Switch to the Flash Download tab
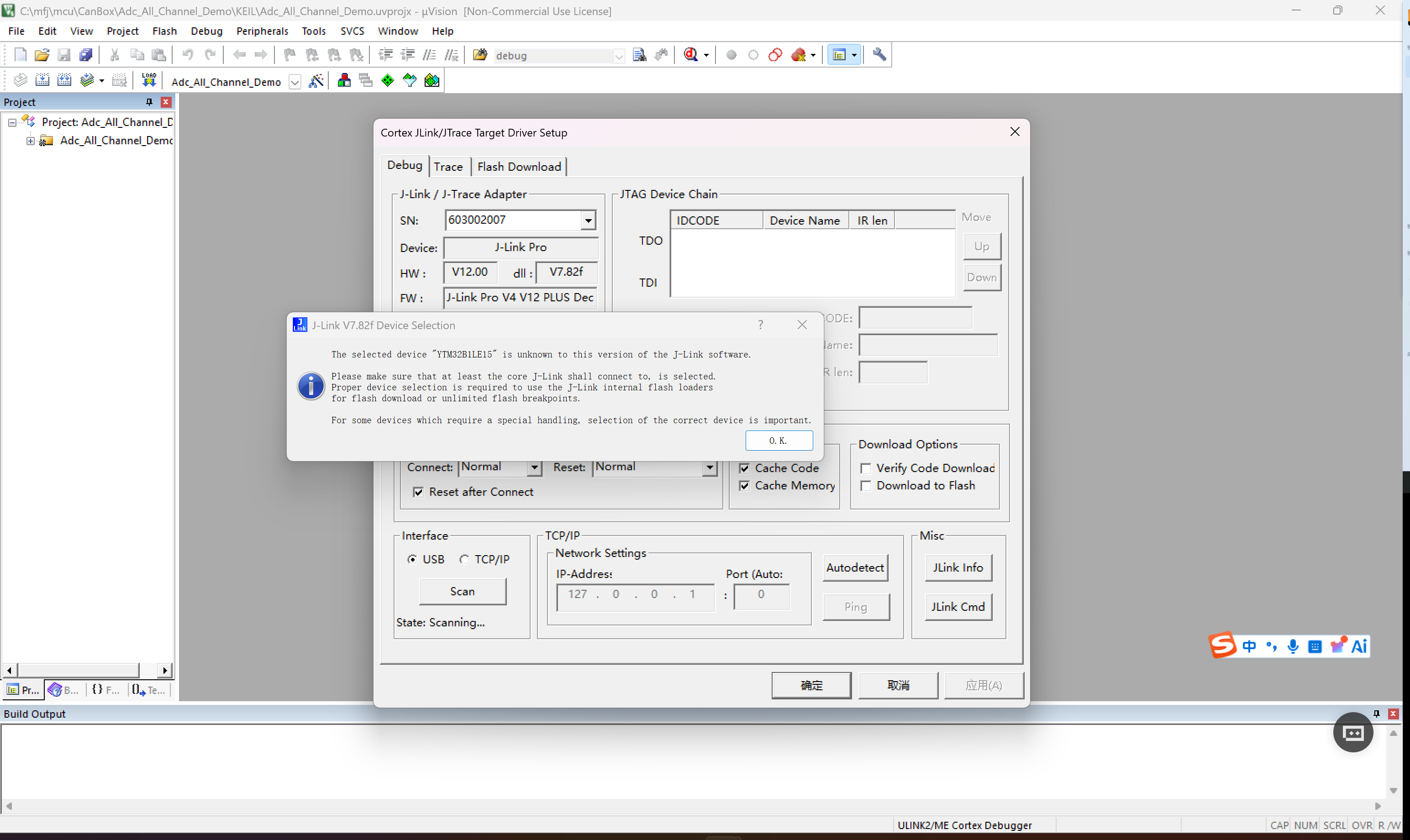The image size is (1410, 840). click(x=519, y=167)
